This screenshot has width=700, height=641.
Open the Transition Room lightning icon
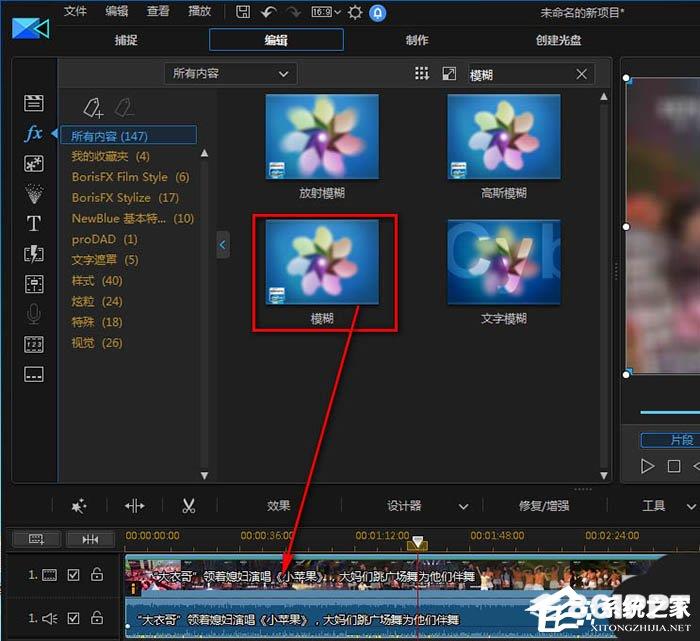pyautogui.click(x=33, y=254)
